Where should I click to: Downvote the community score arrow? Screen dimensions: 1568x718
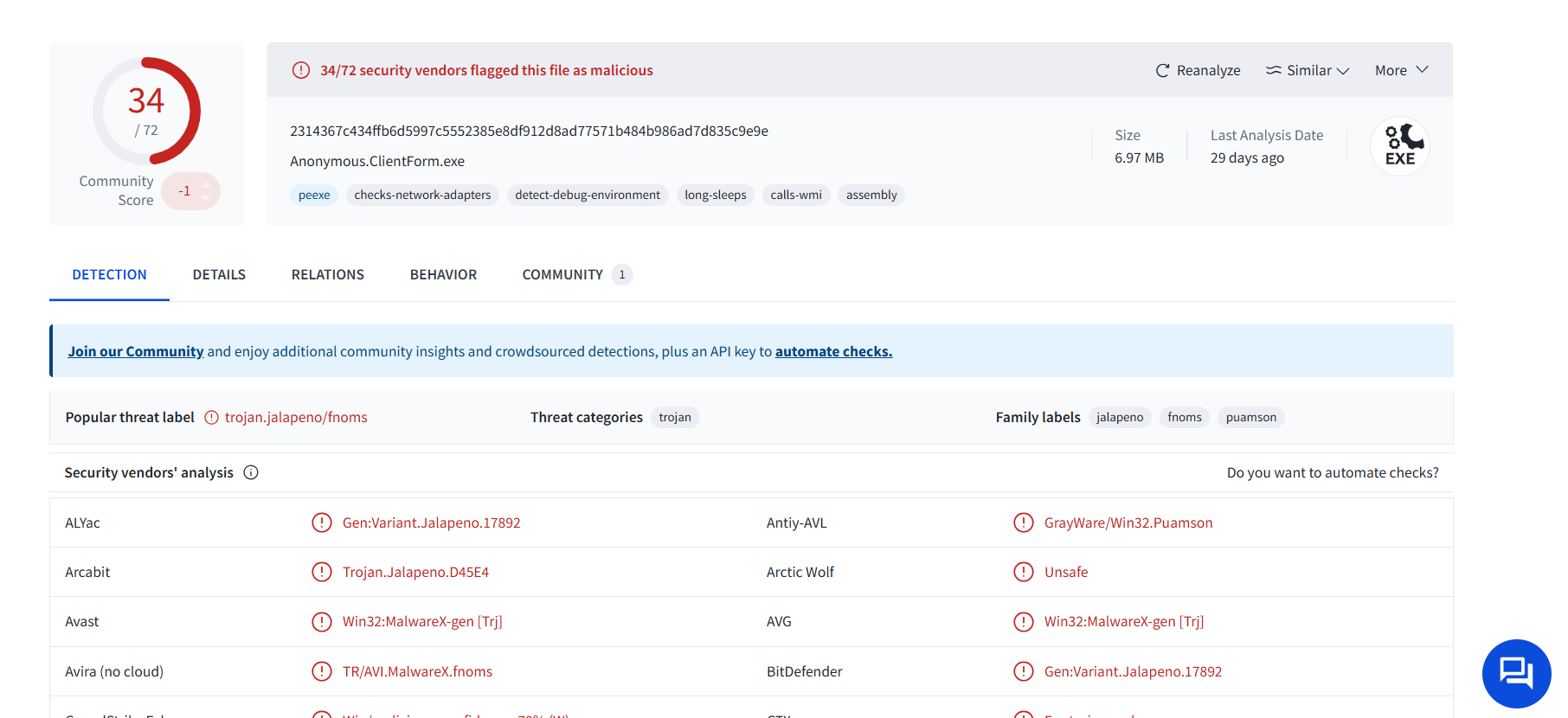206,198
